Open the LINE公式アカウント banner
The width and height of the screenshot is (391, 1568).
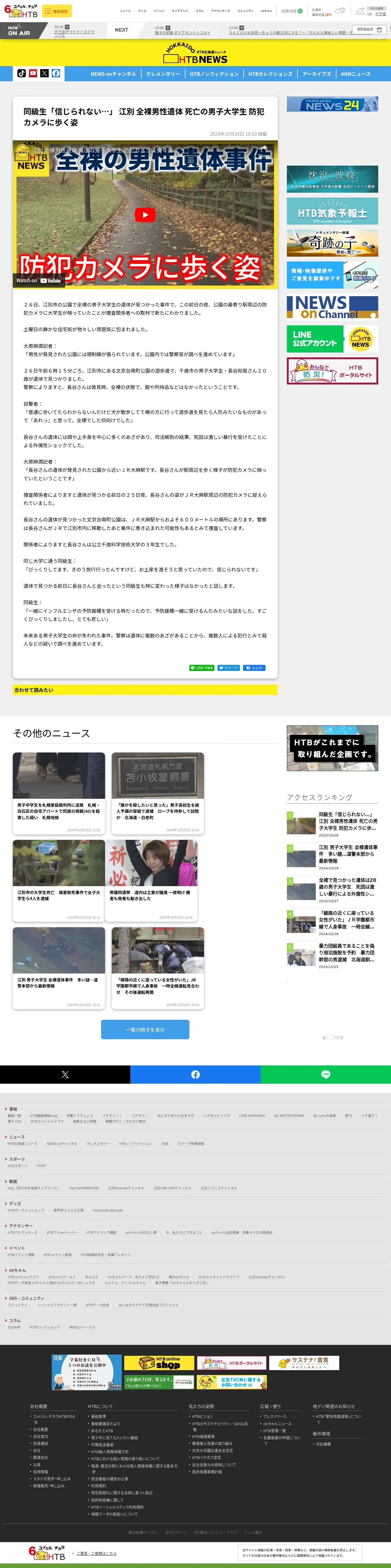point(333,339)
